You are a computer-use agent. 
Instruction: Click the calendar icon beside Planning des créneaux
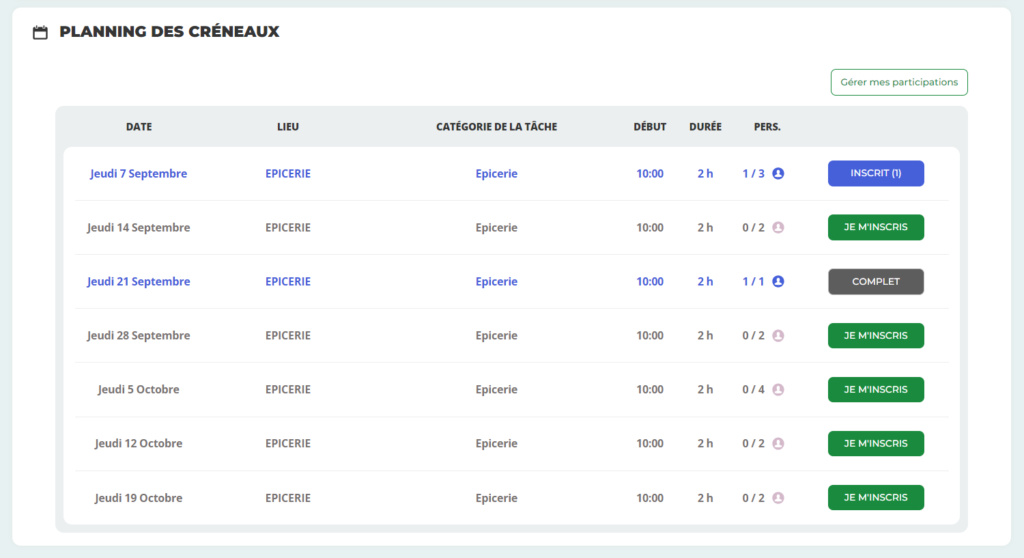pyautogui.click(x=40, y=33)
